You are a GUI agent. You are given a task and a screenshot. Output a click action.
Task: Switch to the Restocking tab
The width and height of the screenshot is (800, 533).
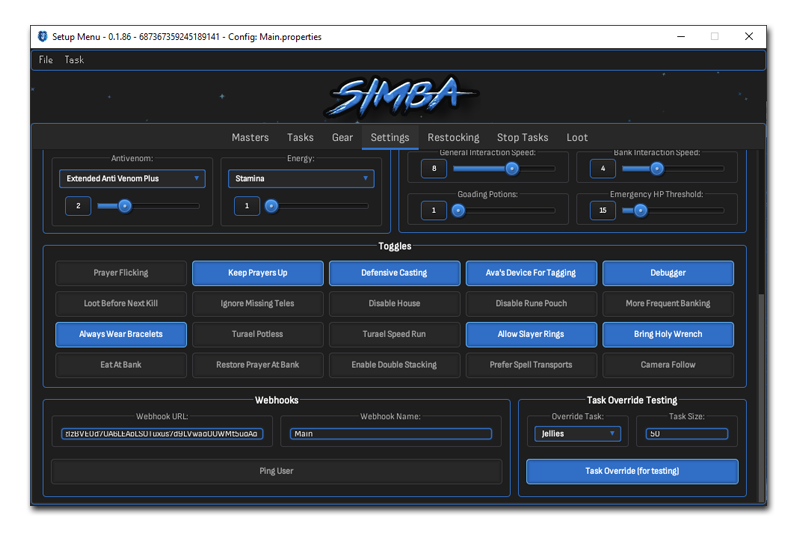pyautogui.click(x=453, y=138)
